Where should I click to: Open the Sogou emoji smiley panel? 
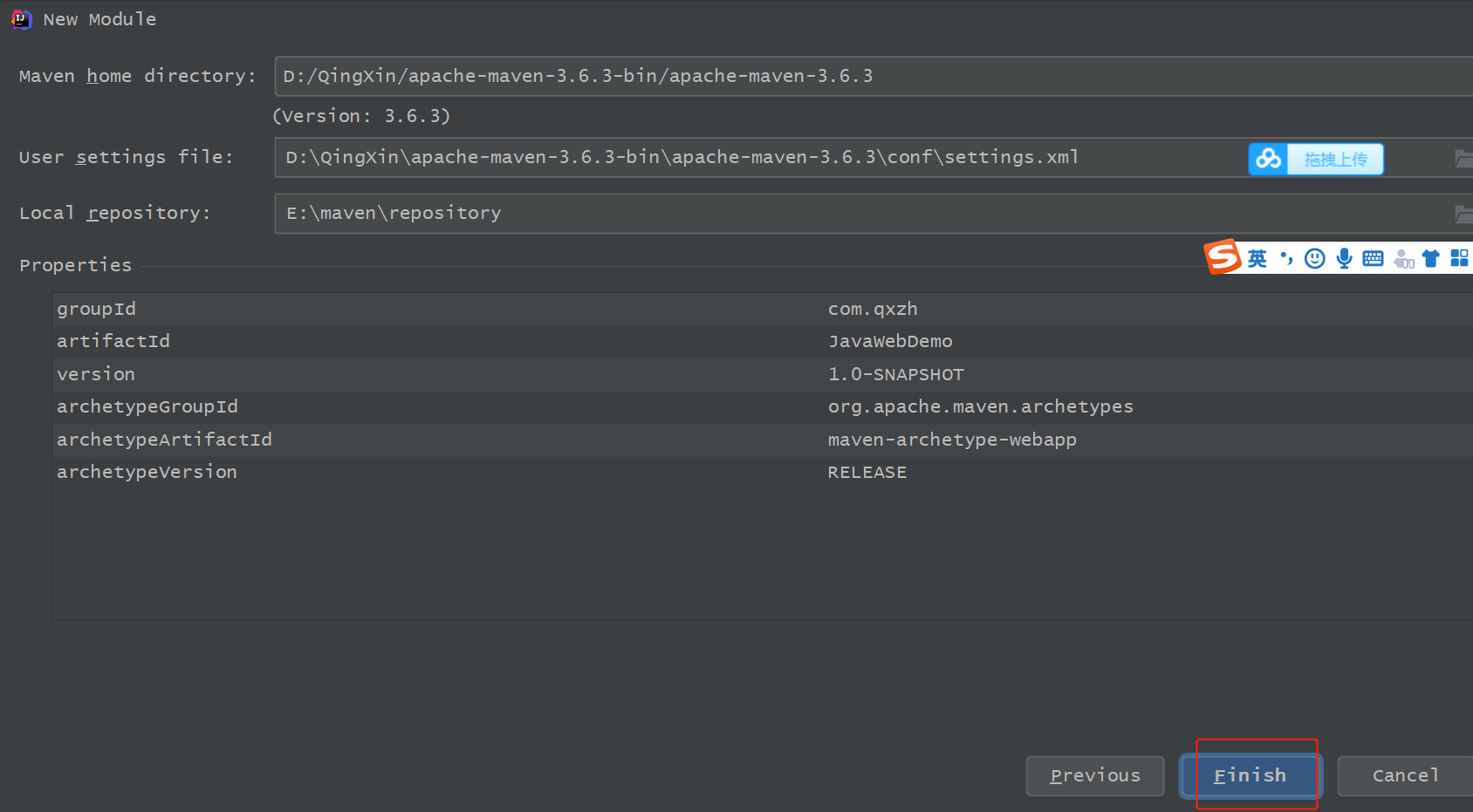tap(1314, 258)
